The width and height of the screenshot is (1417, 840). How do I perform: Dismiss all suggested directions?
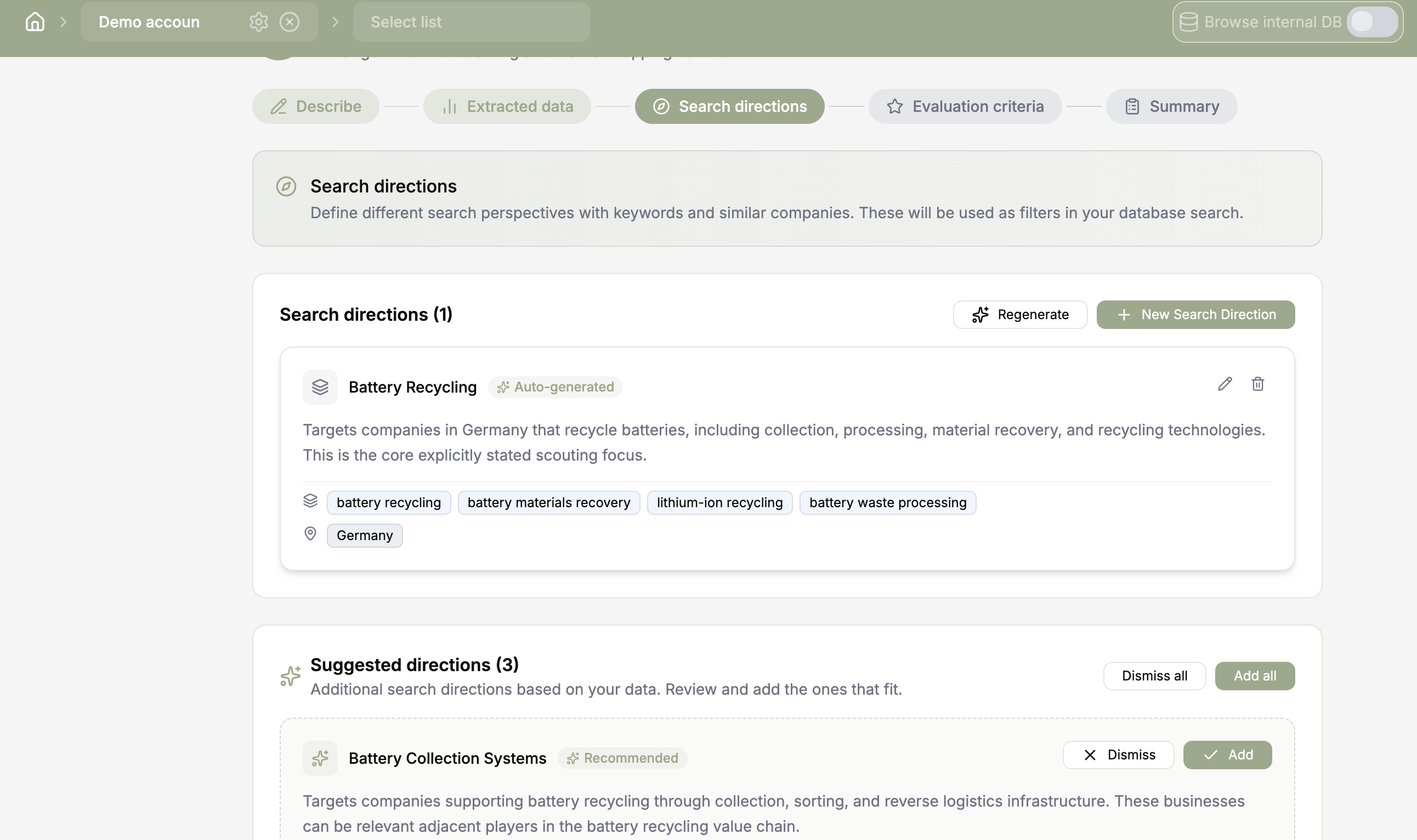coord(1154,676)
